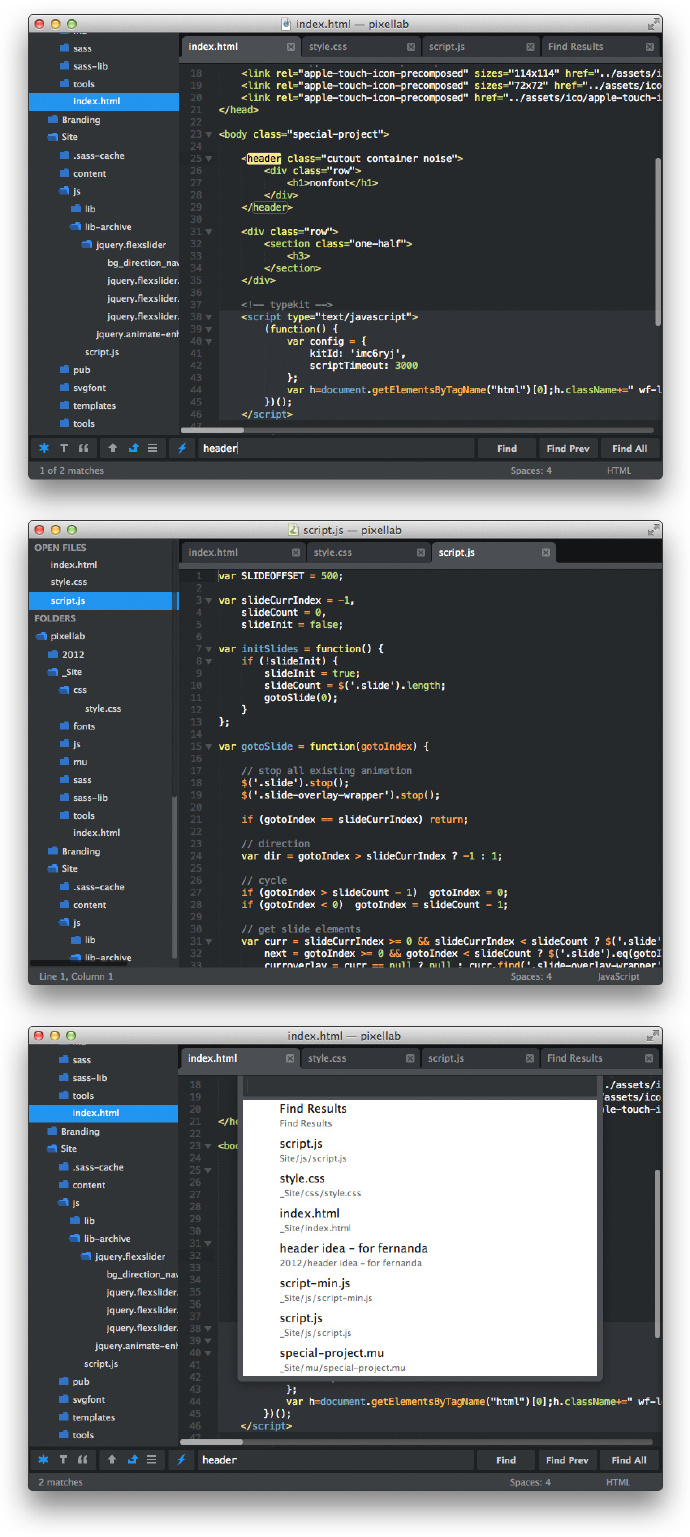The image size is (690, 1537).
Task: Toggle case sensitive option in the top find bar
Action: pos(63,449)
